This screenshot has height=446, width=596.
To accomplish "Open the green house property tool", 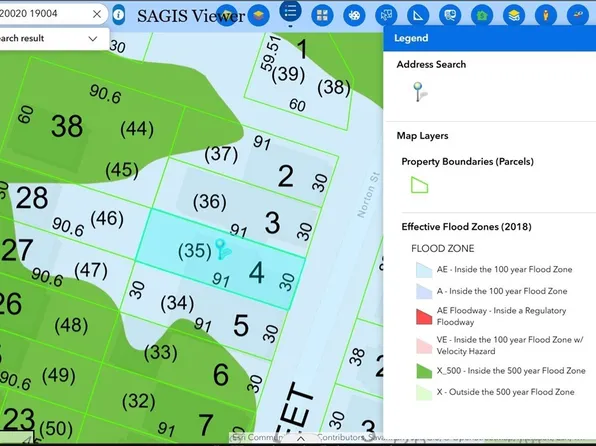I will [482, 15].
